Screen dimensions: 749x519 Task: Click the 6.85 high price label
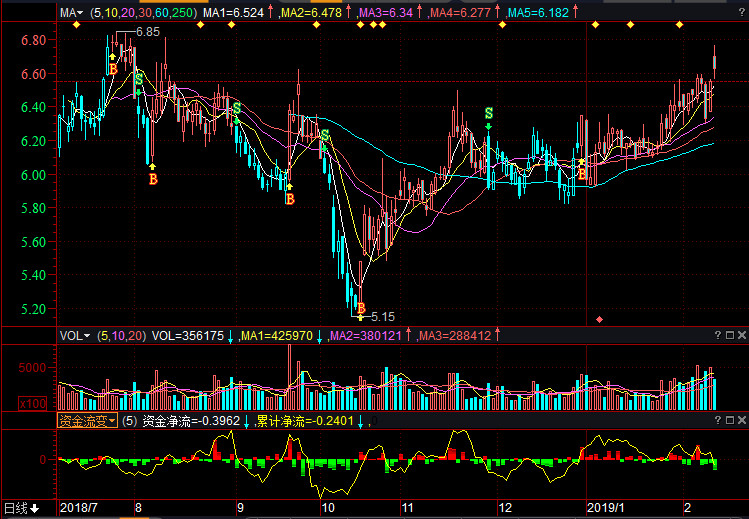coord(148,33)
